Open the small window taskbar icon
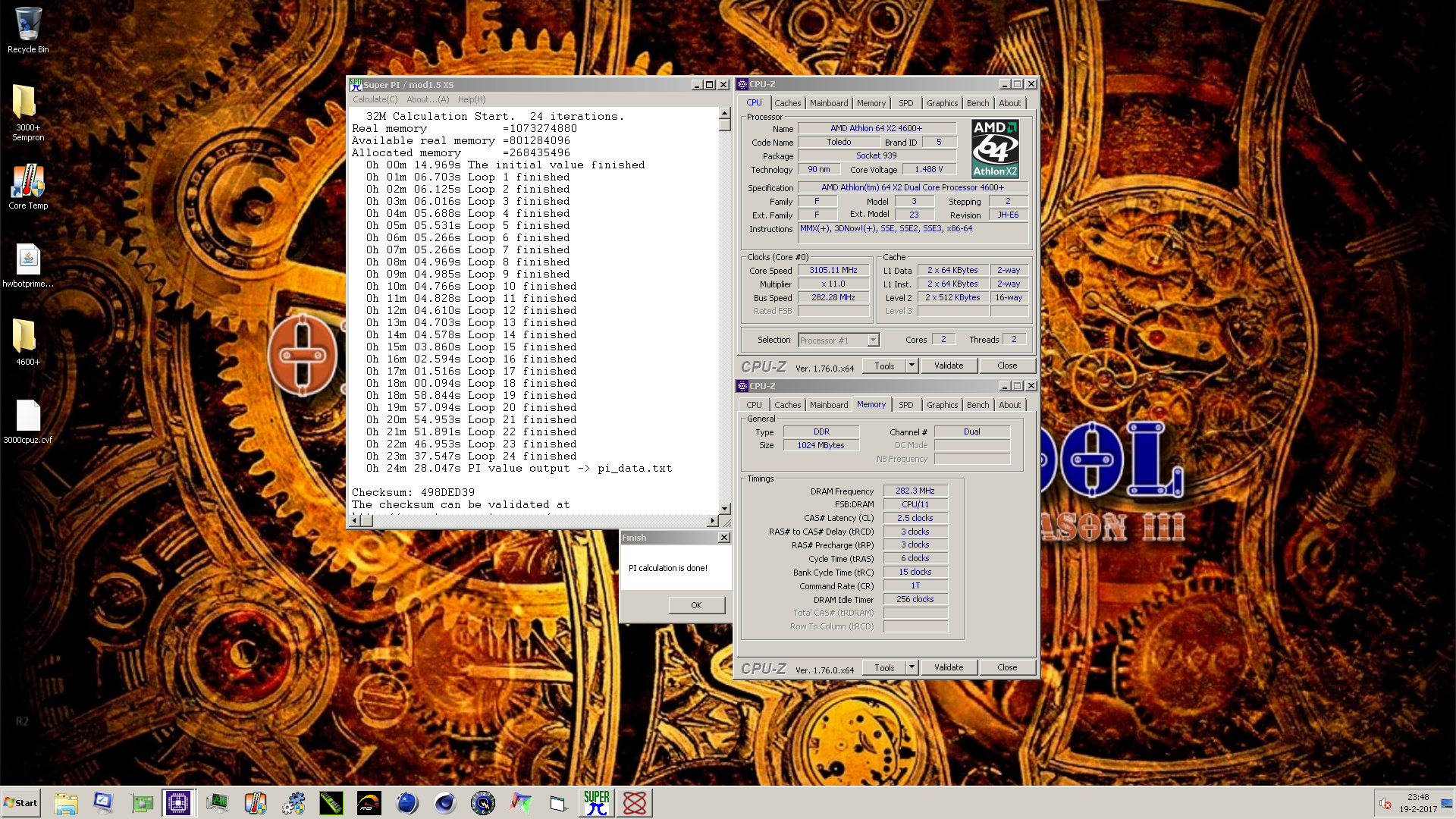The height and width of the screenshot is (819, 1456). [558, 803]
